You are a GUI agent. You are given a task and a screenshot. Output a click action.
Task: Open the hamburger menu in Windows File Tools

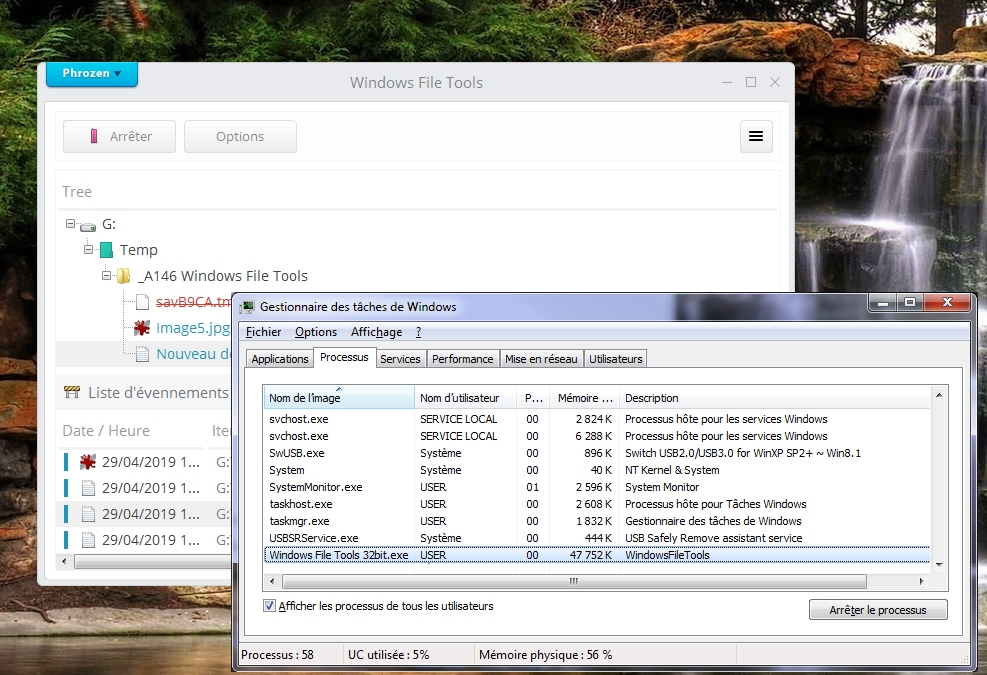755,136
